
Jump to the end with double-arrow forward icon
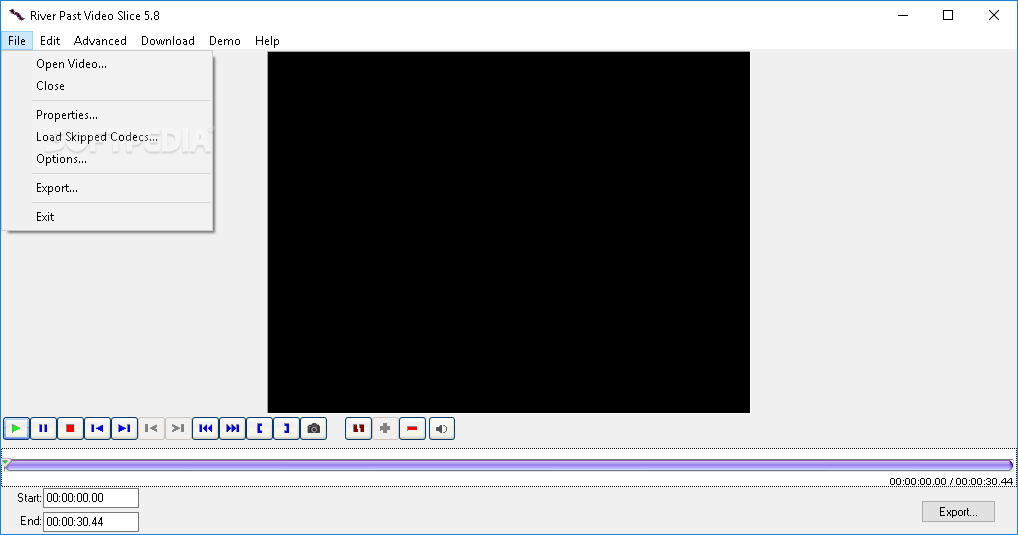click(232, 429)
